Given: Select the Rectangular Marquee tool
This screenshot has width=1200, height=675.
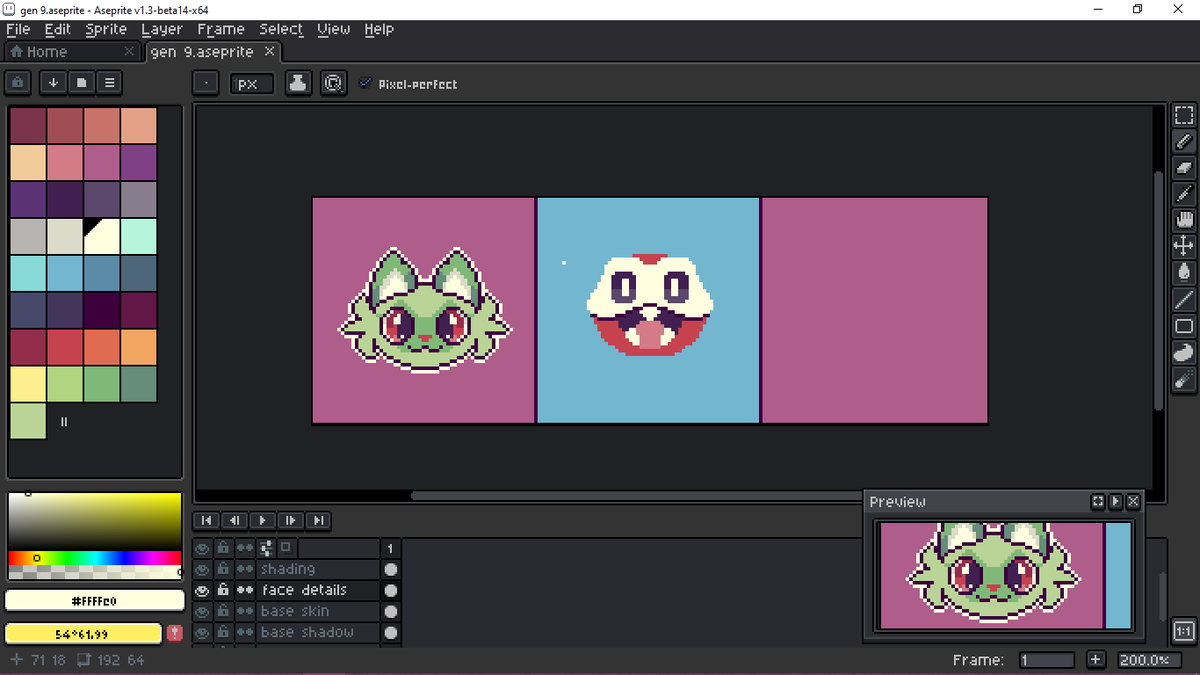Looking at the screenshot, I should (x=1184, y=115).
